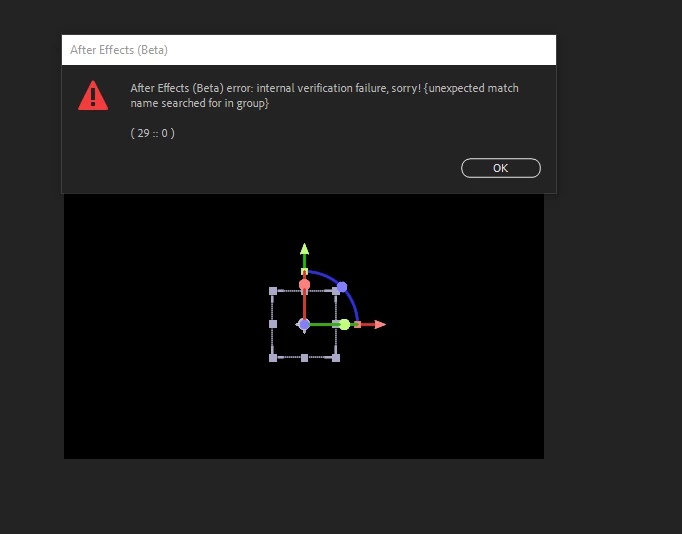This screenshot has height=534, width=682.
Task: Select the 'internal verification failure' error message
Action: 324,96
